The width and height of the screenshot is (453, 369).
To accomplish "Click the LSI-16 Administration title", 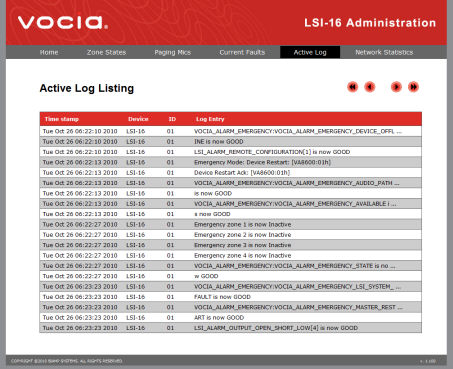I will (x=370, y=23).
